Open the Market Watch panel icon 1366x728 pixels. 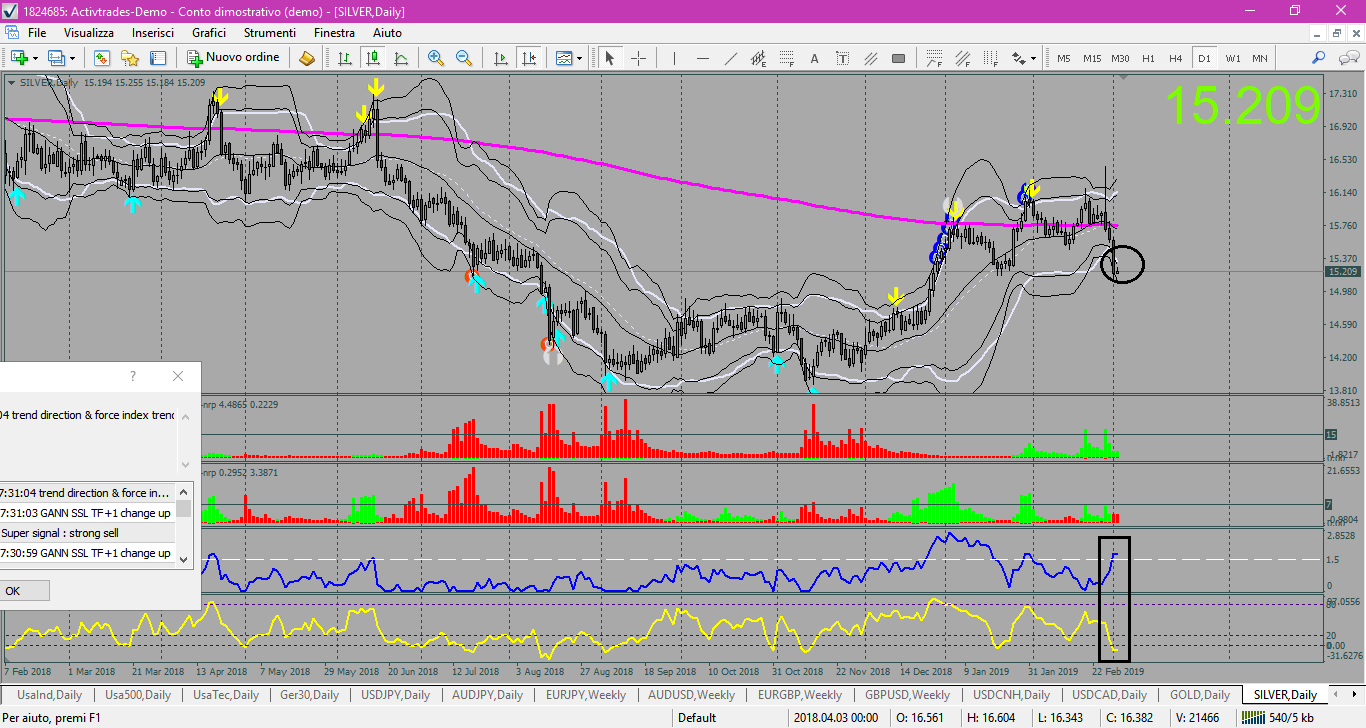(102, 58)
